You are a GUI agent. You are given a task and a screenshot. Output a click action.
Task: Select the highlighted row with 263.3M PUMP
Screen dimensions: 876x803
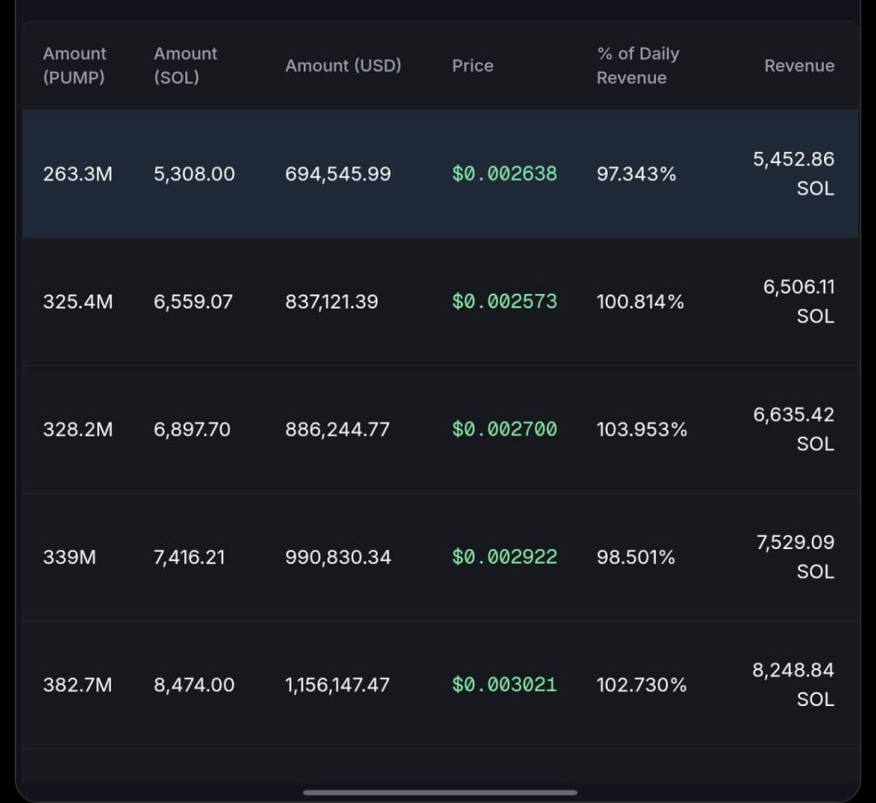point(440,174)
